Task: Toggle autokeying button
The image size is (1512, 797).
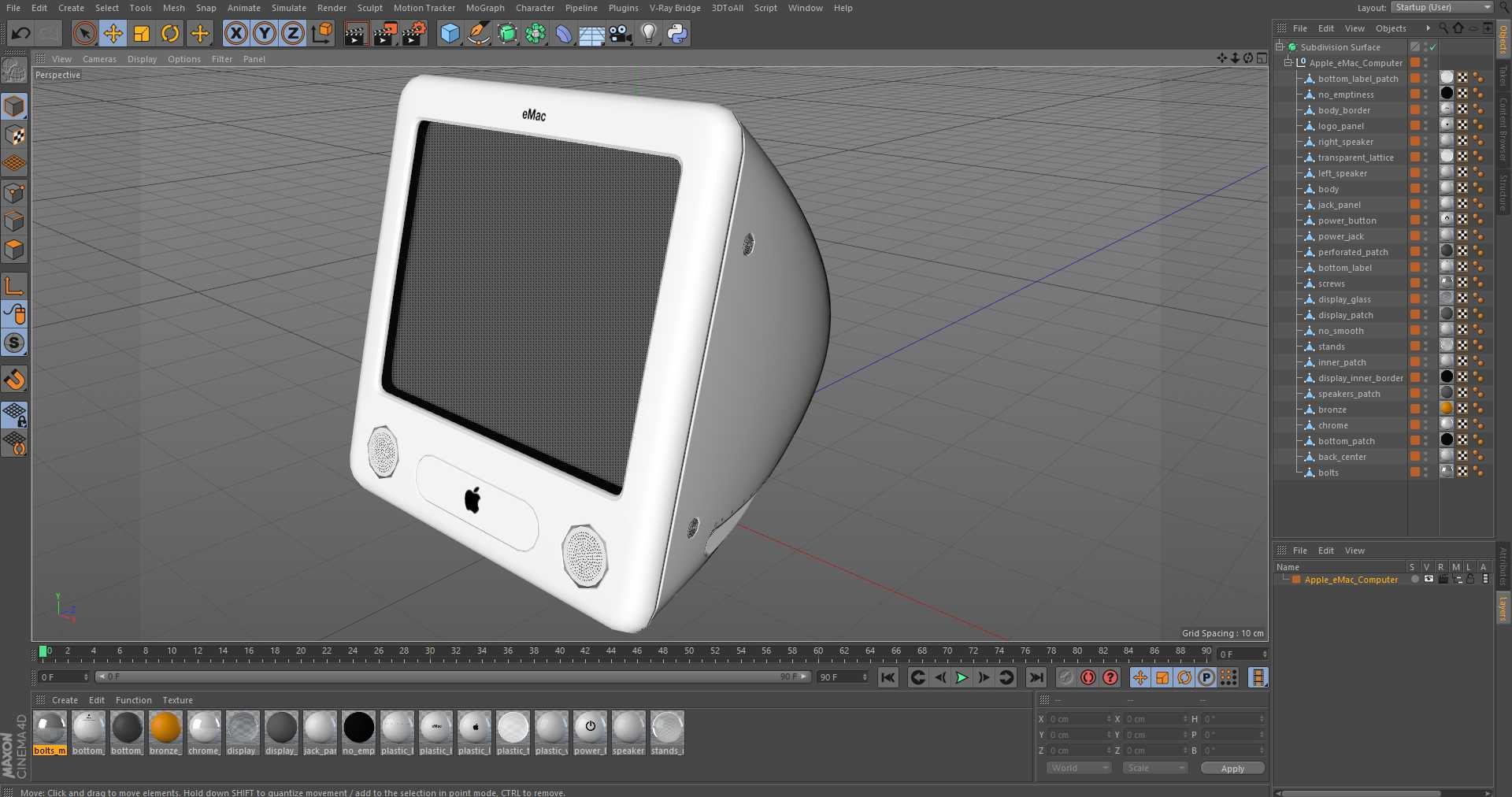Action: pos(1088,677)
